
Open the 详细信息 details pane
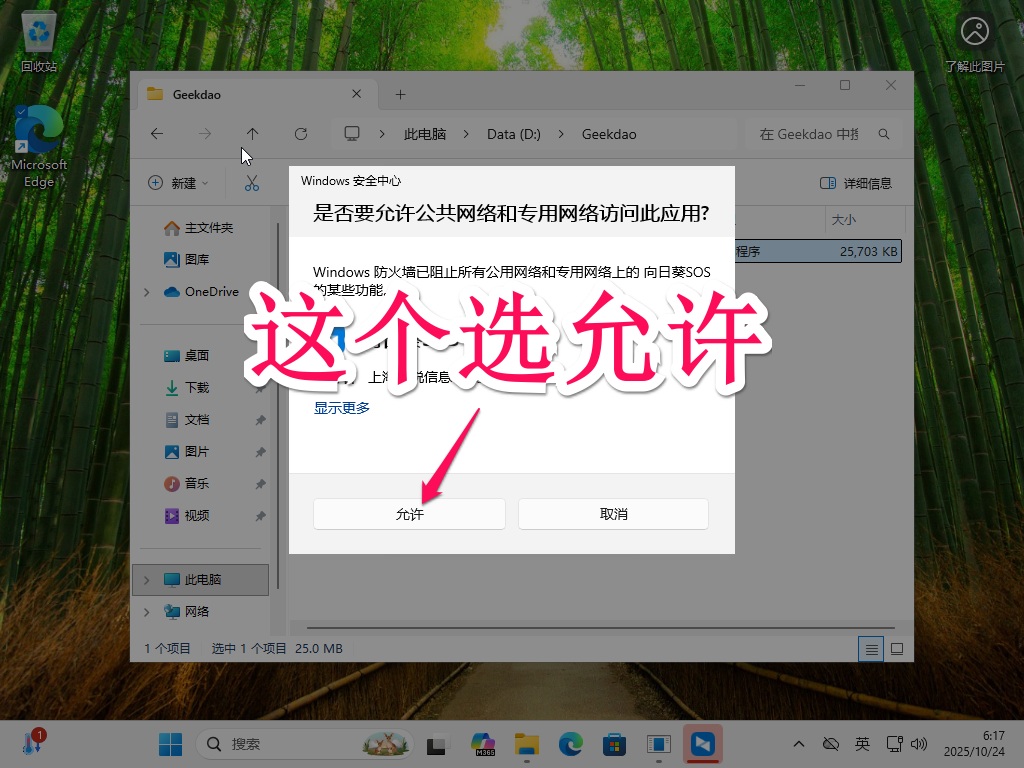(x=855, y=182)
